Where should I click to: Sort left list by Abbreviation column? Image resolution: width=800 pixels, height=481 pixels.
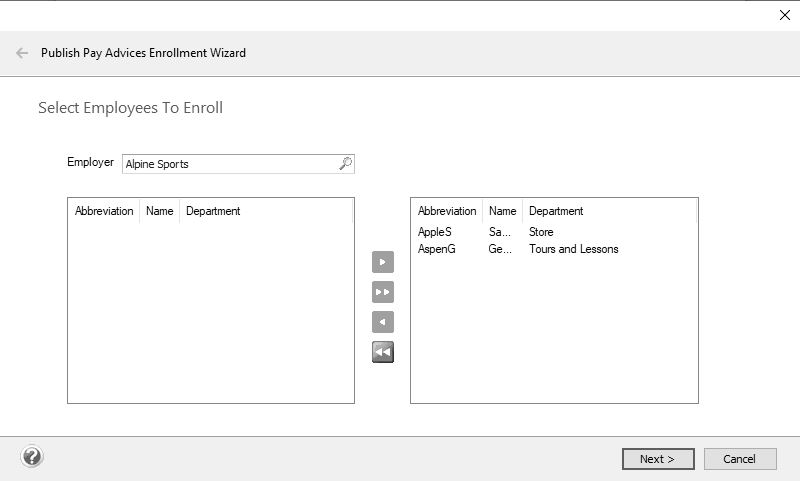(x=104, y=211)
